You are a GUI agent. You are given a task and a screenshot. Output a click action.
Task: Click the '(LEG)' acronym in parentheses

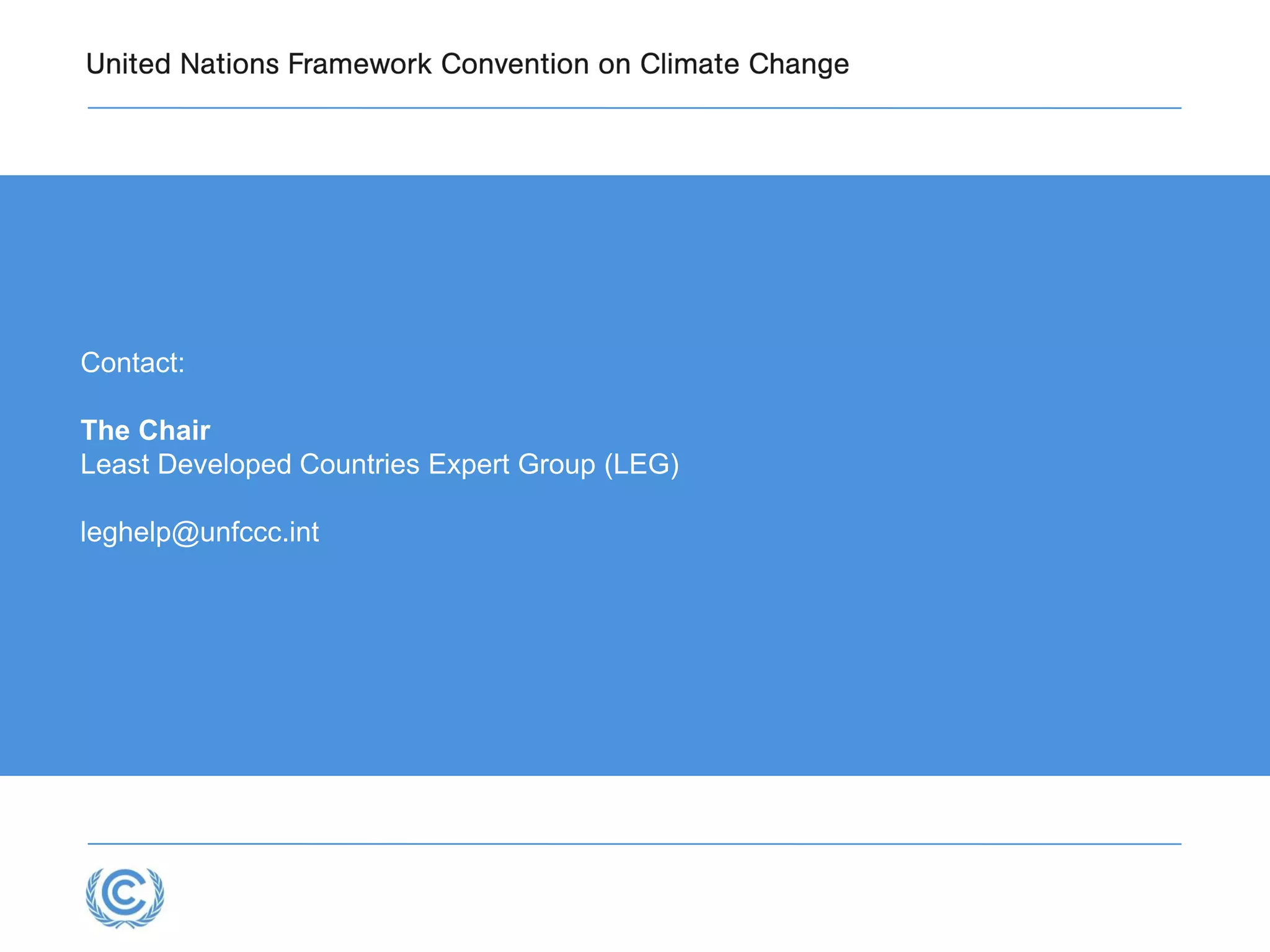click(642, 465)
